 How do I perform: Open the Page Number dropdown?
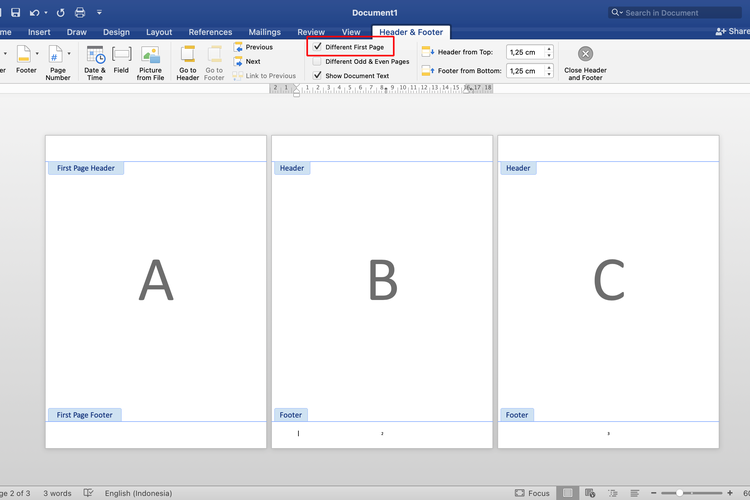[x=68, y=53]
